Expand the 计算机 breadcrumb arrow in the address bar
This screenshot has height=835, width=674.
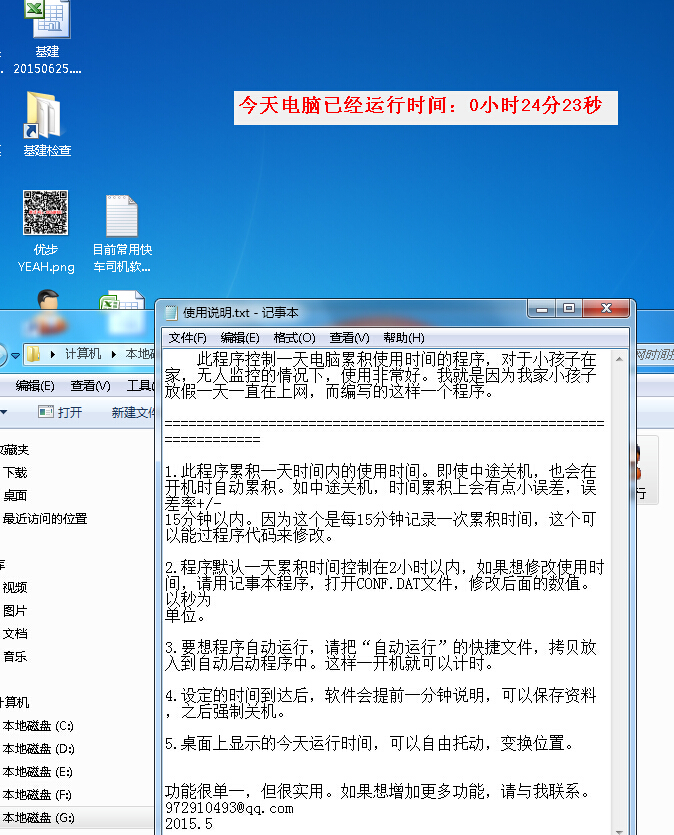coord(53,354)
